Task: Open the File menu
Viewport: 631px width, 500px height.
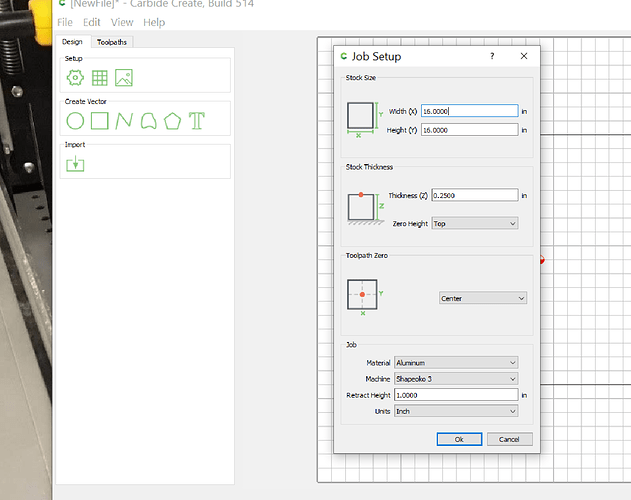Action: coord(65,23)
